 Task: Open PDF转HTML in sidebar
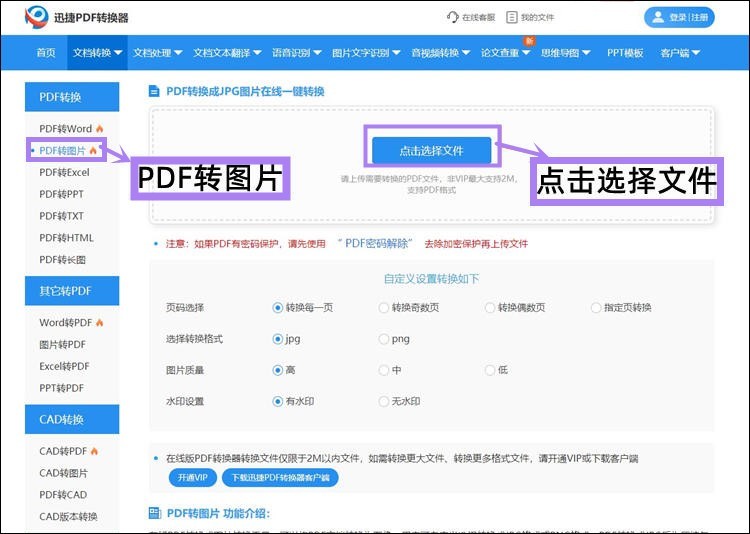[x=66, y=238]
